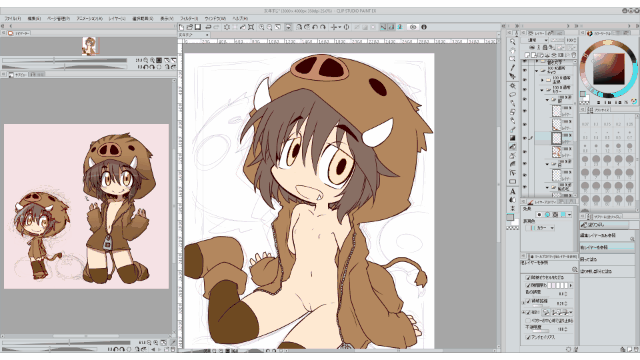Click the color square inside the color wheel
Screen dimensions: 640x360
609,69
